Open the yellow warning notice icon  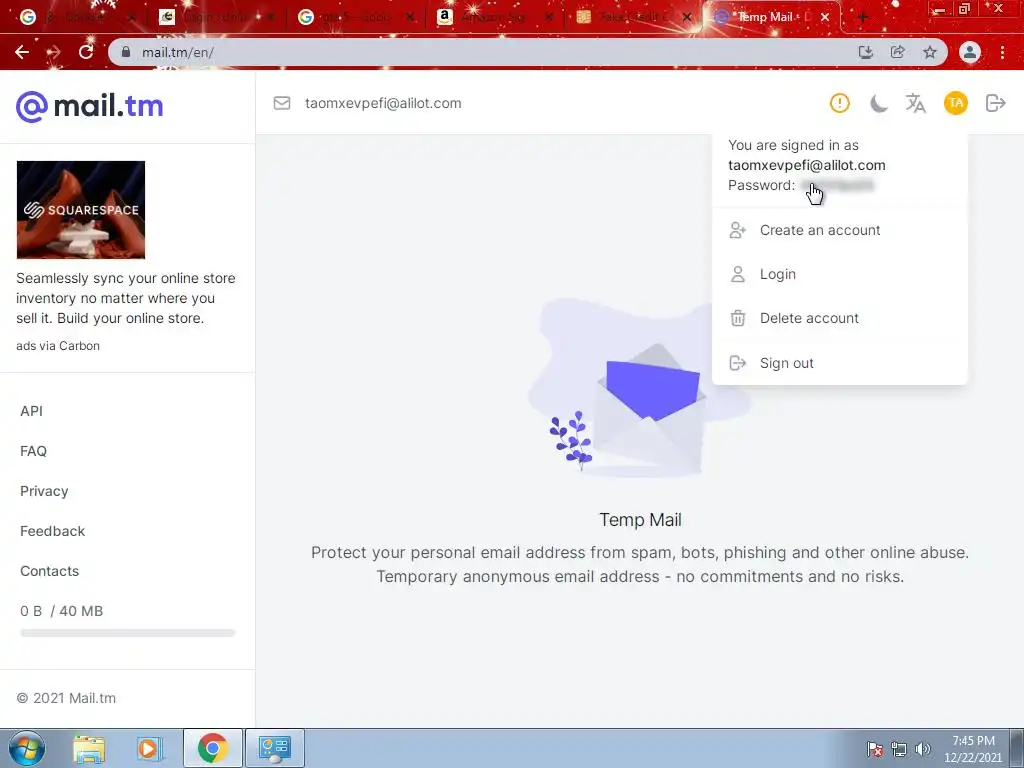(x=840, y=103)
